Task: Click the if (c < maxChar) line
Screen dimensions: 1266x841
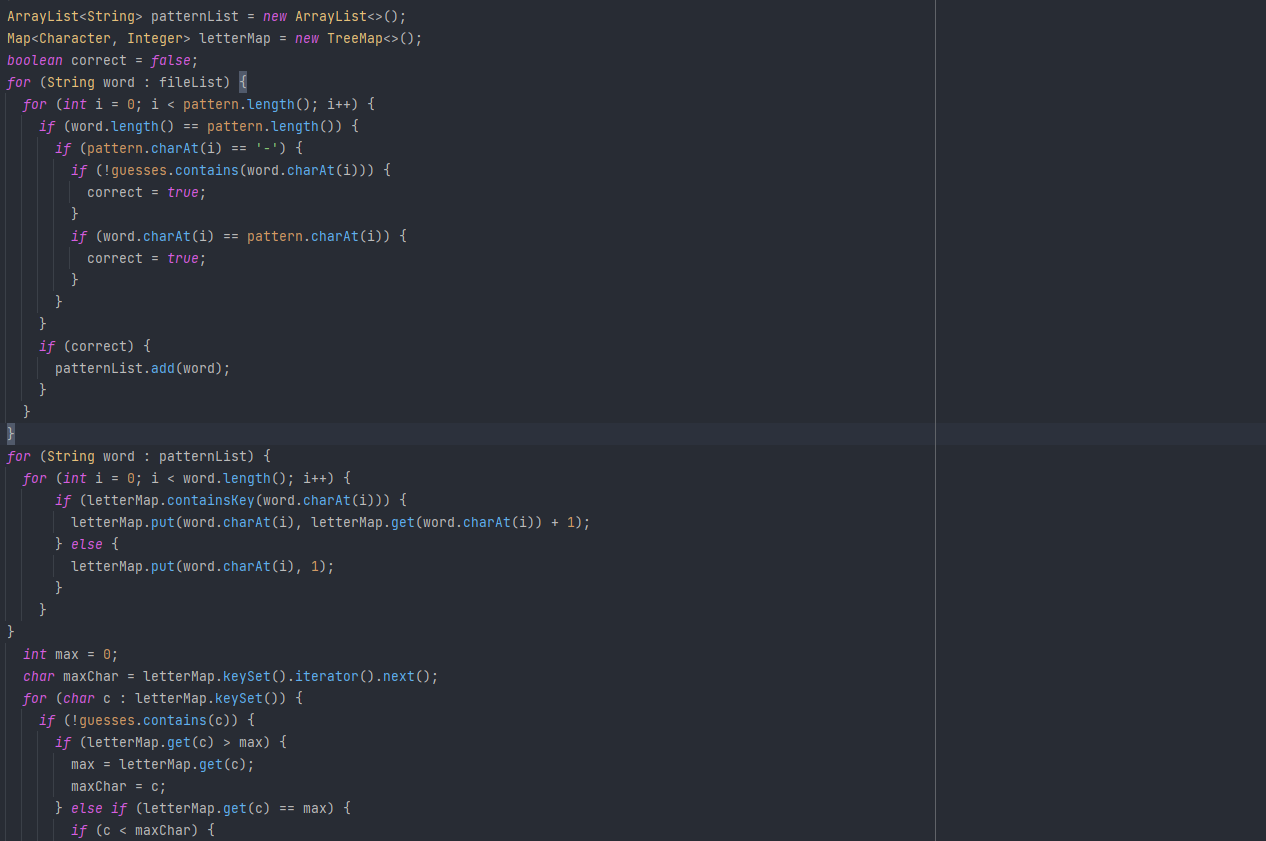Action: [143, 830]
